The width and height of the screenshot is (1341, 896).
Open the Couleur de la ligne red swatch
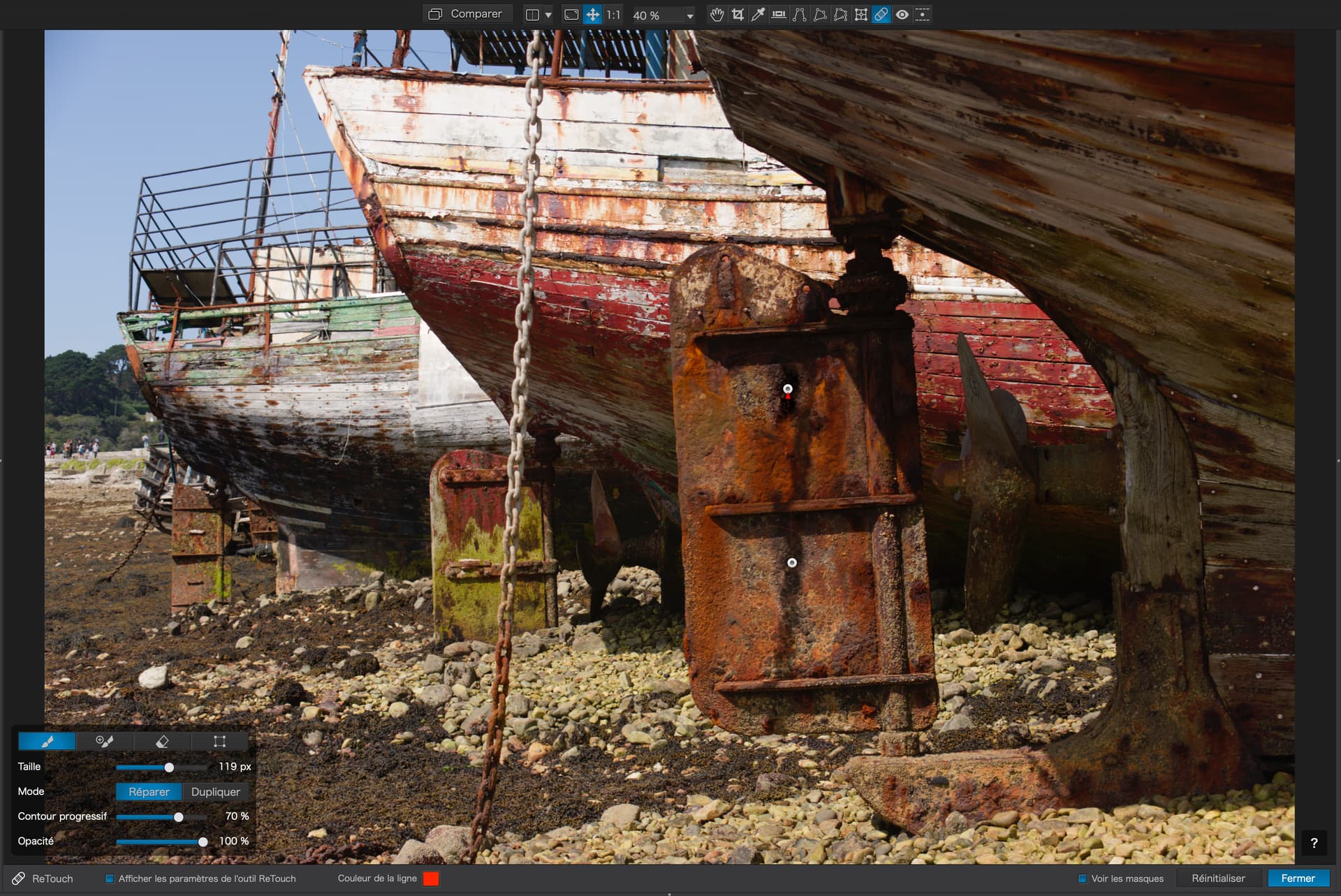pos(431,879)
